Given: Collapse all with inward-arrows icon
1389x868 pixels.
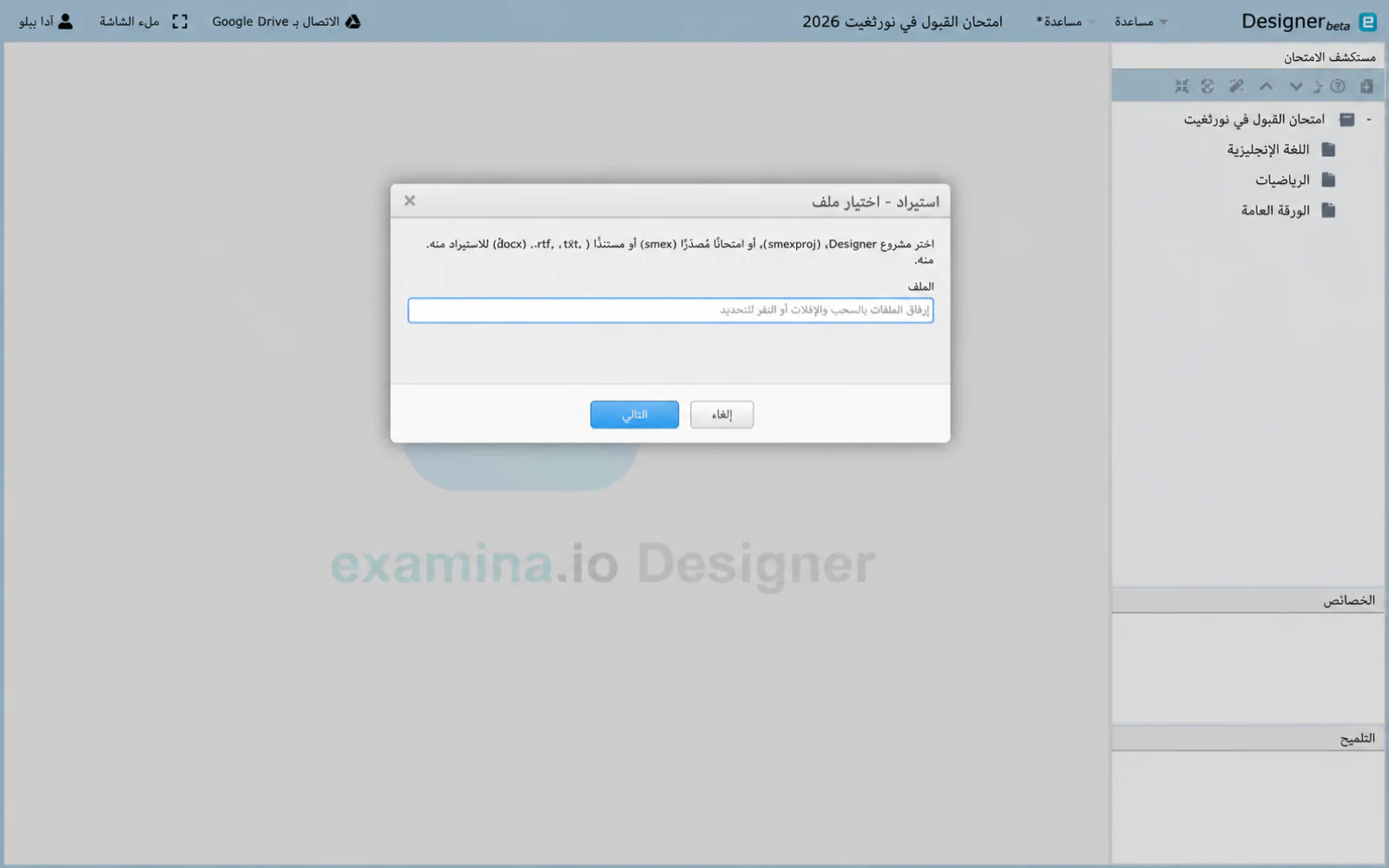Looking at the screenshot, I should point(1182,86).
